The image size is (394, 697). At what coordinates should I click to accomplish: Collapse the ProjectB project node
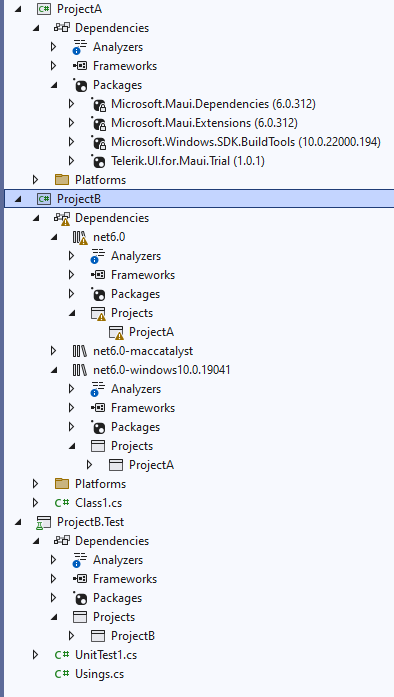point(18,200)
